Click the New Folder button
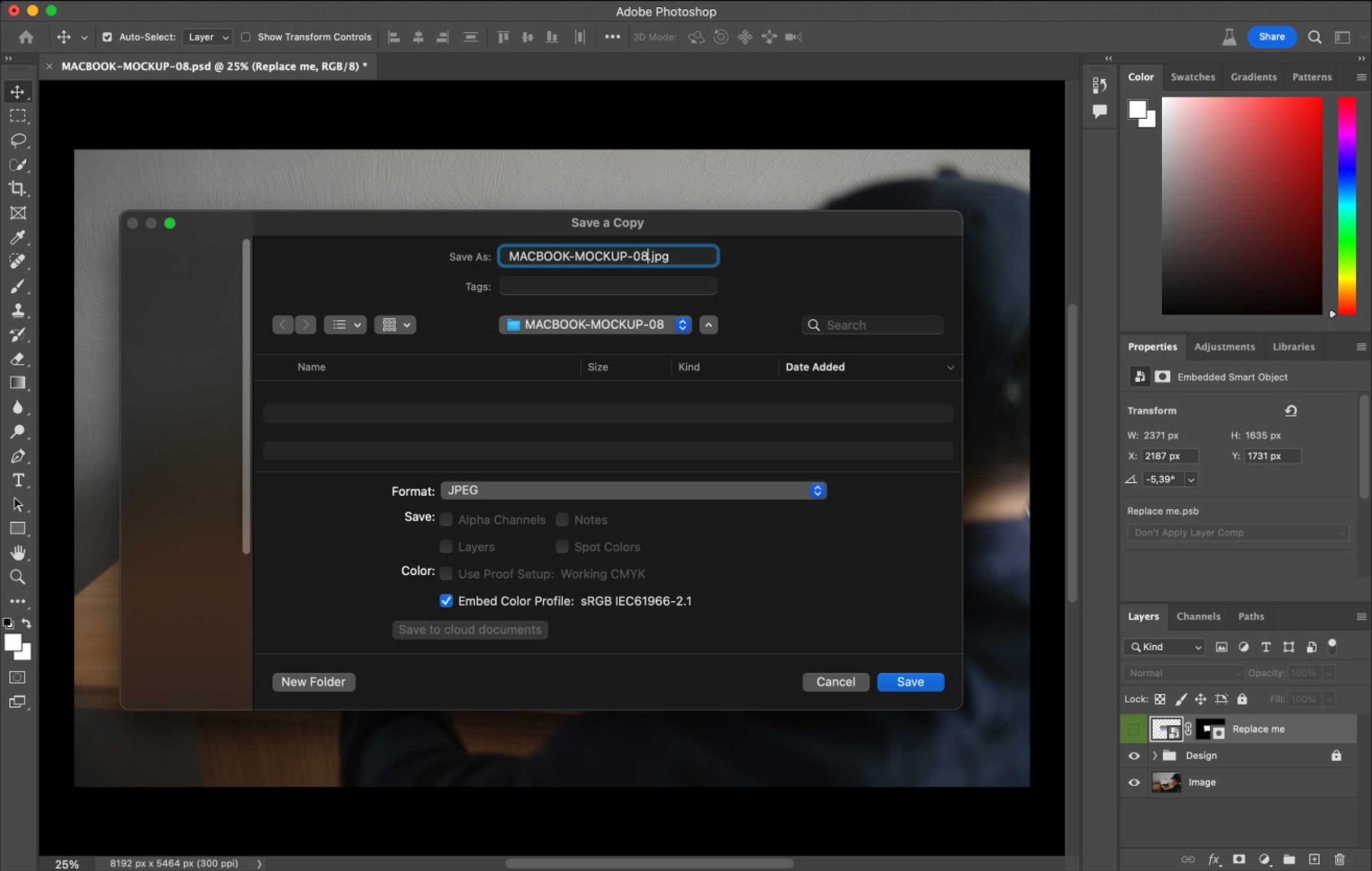Viewport: 1372px width, 871px height. pos(314,682)
